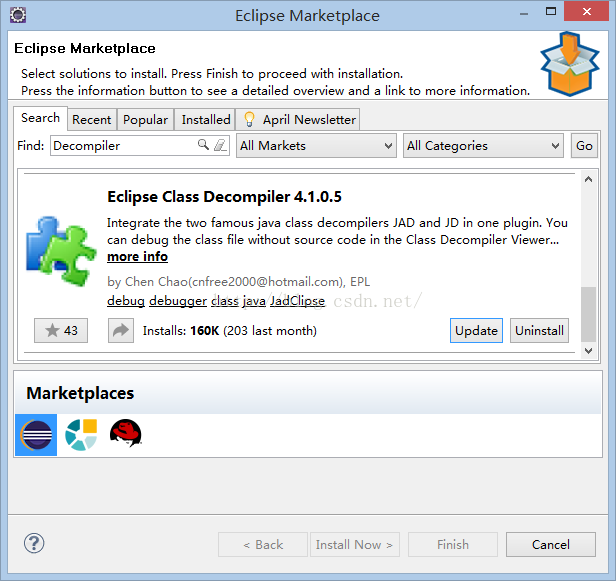616x581 pixels.
Task: Click the results scrollbar down arrow
Action: [588, 350]
